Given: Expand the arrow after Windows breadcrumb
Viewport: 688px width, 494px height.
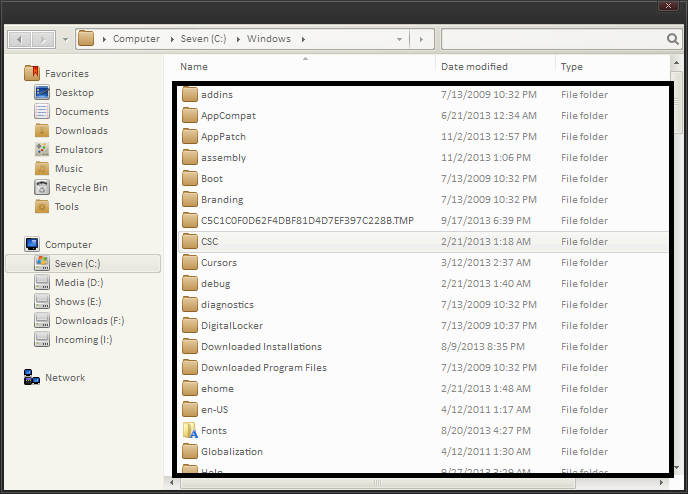Looking at the screenshot, I should pyautogui.click(x=303, y=39).
